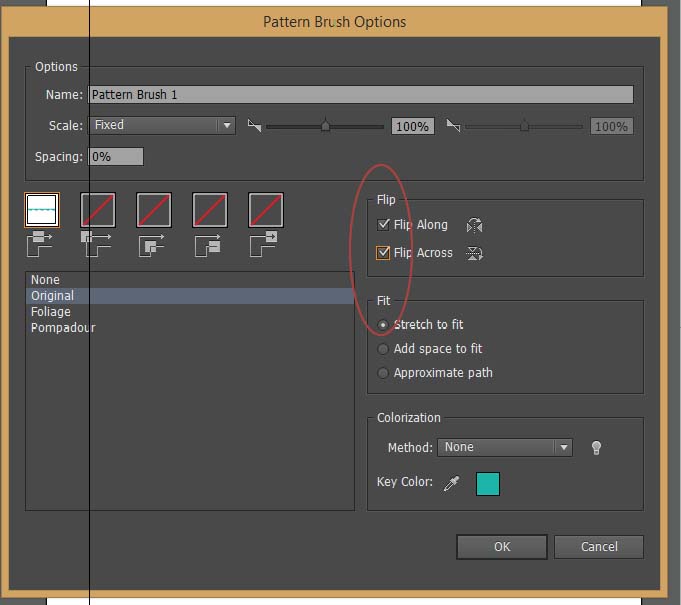
Task: Select the start tile thumbnail
Action: (x=210, y=210)
